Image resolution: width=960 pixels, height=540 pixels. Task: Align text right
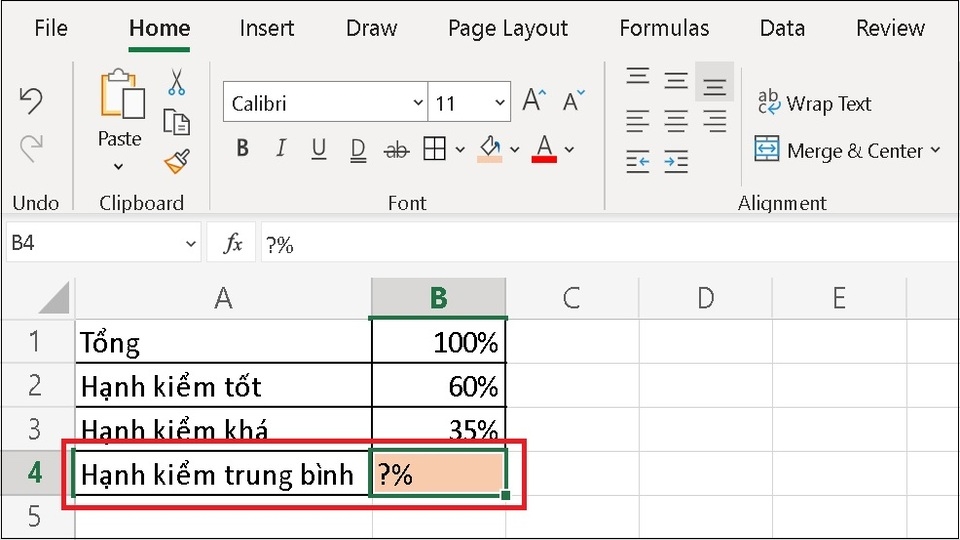(714, 121)
